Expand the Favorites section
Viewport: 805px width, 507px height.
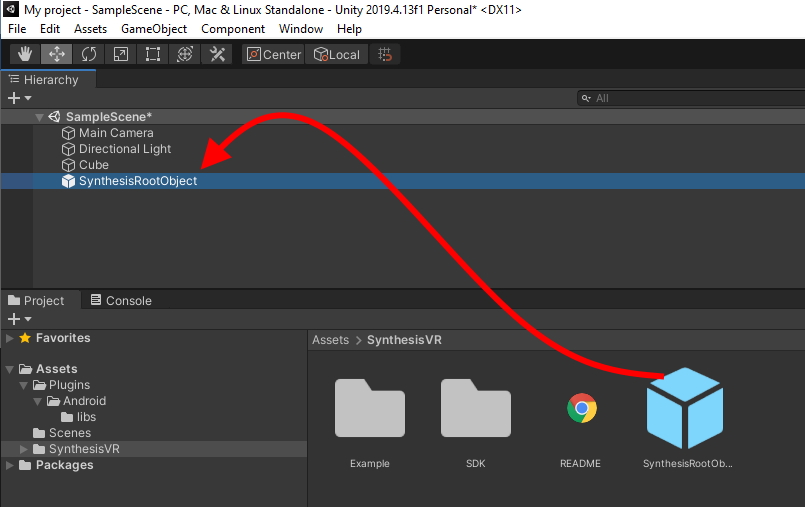[x=9, y=338]
